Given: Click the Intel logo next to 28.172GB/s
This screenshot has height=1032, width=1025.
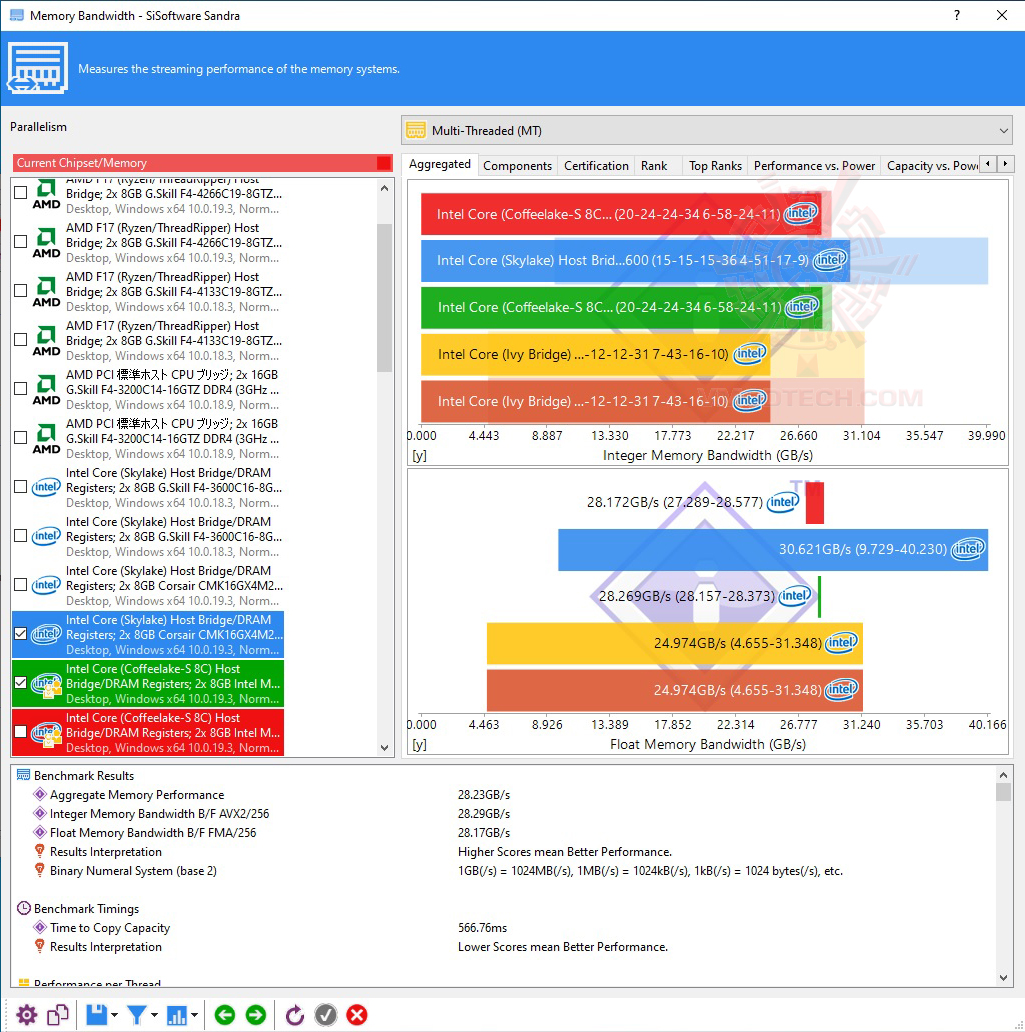Looking at the screenshot, I should tap(783, 502).
